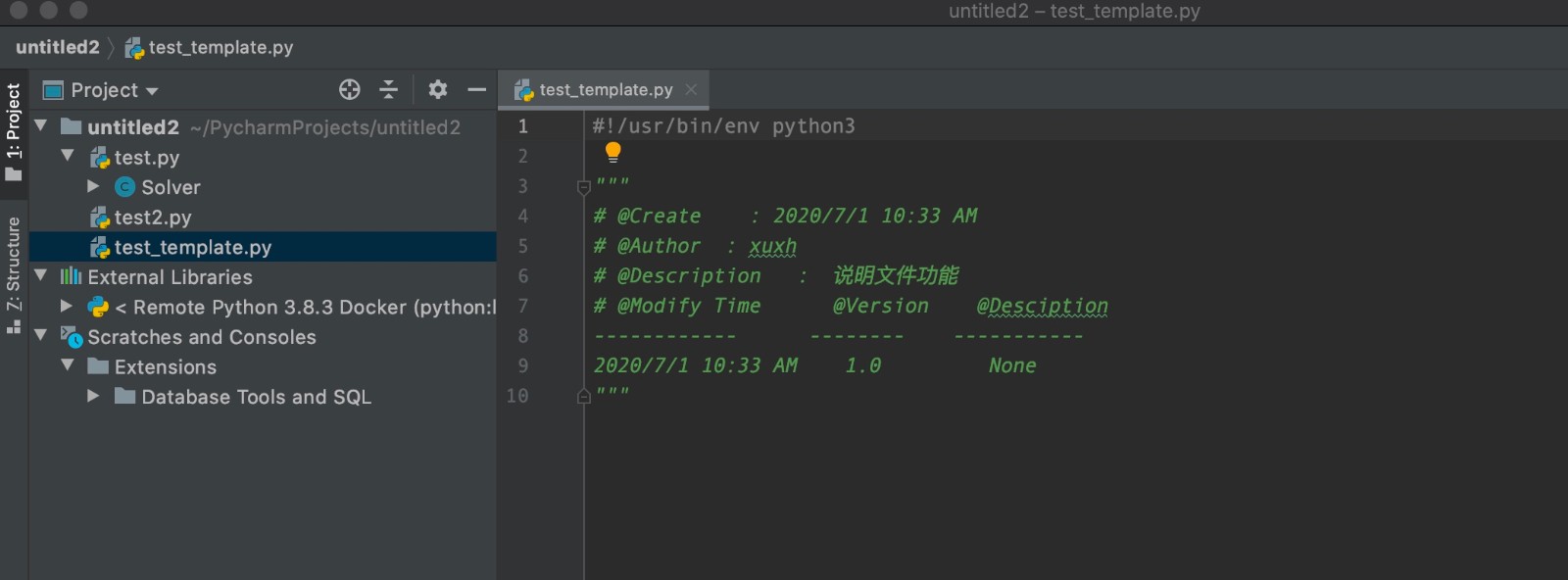Viewport: 1568px width, 580px height.
Task: Click the 'xuxh' author name in editor
Action: click(x=772, y=246)
